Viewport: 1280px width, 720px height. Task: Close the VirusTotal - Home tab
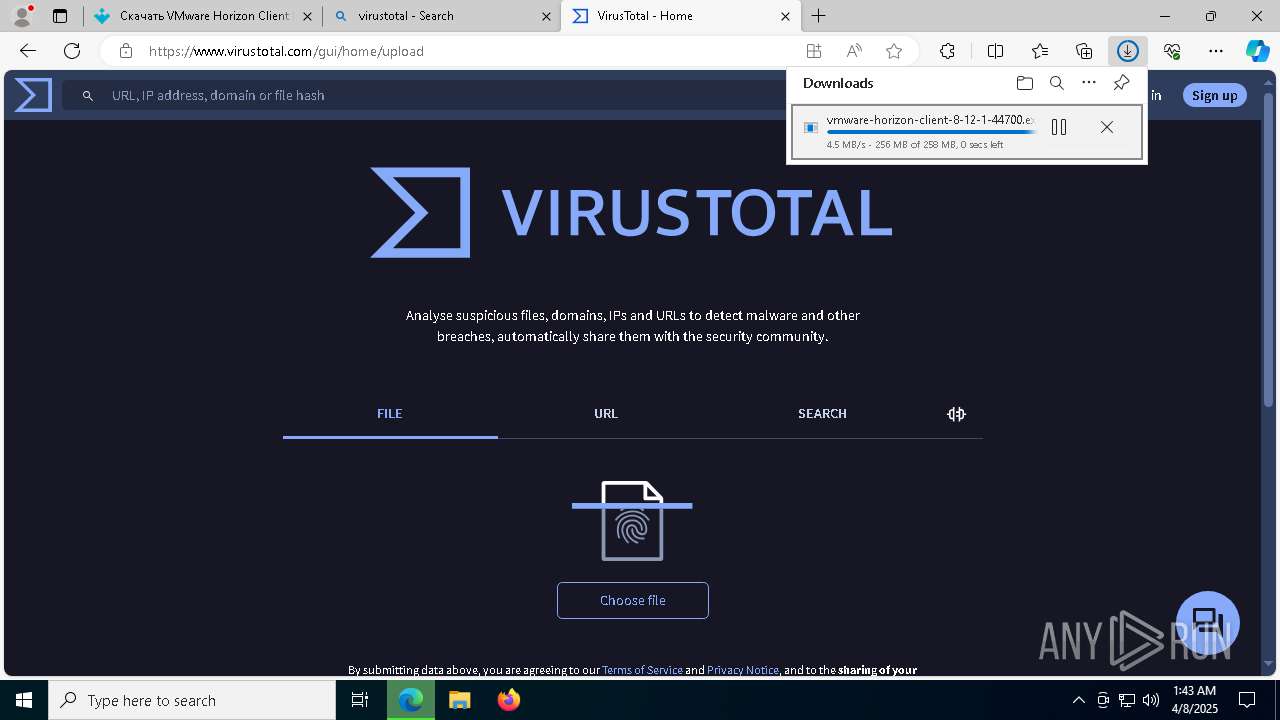pos(785,16)
